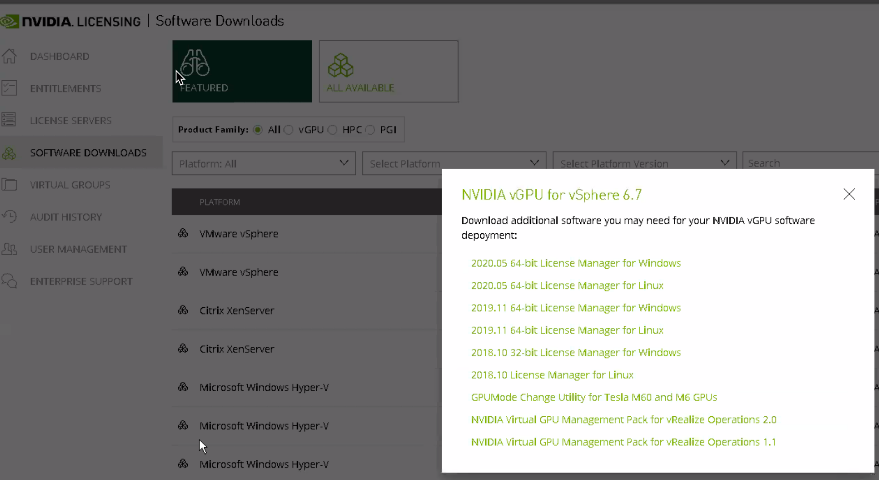879x480 pixels.
Task: Open Software Downloads in sidebar
Action: (x=88, y=153)
